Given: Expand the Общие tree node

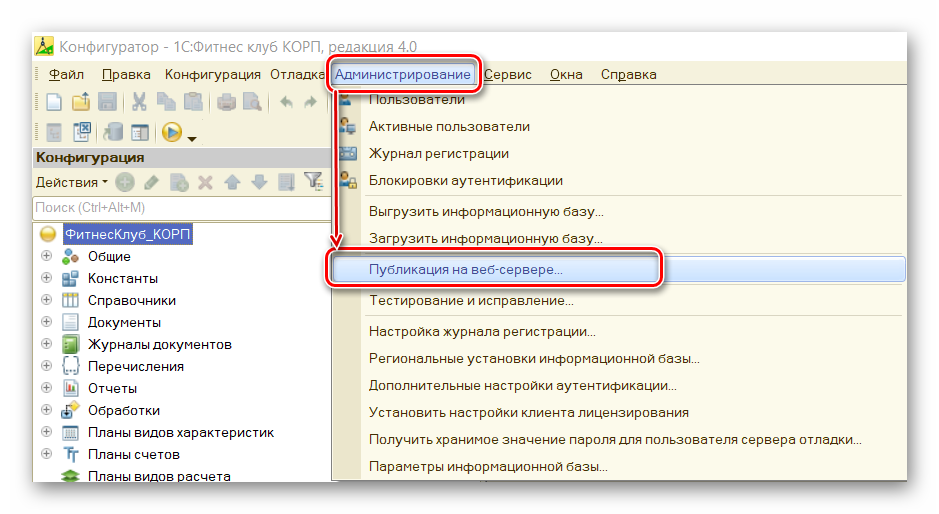Looking at the screenshot, I should click(x=46, y=256).
